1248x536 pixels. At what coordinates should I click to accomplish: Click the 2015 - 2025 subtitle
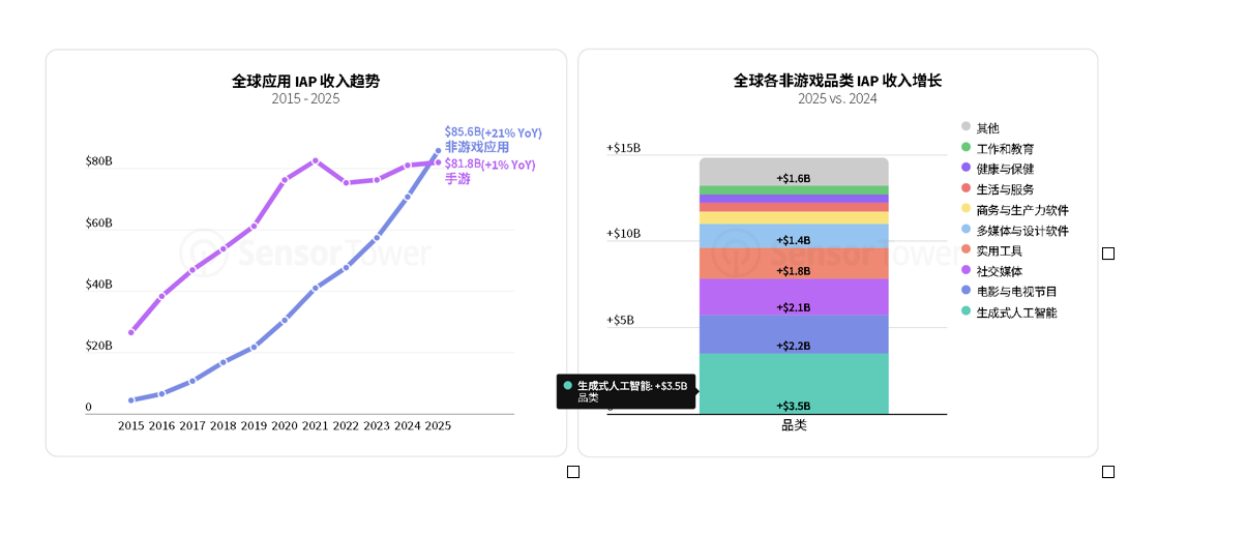pyautogui.click(x=305, y=98)
